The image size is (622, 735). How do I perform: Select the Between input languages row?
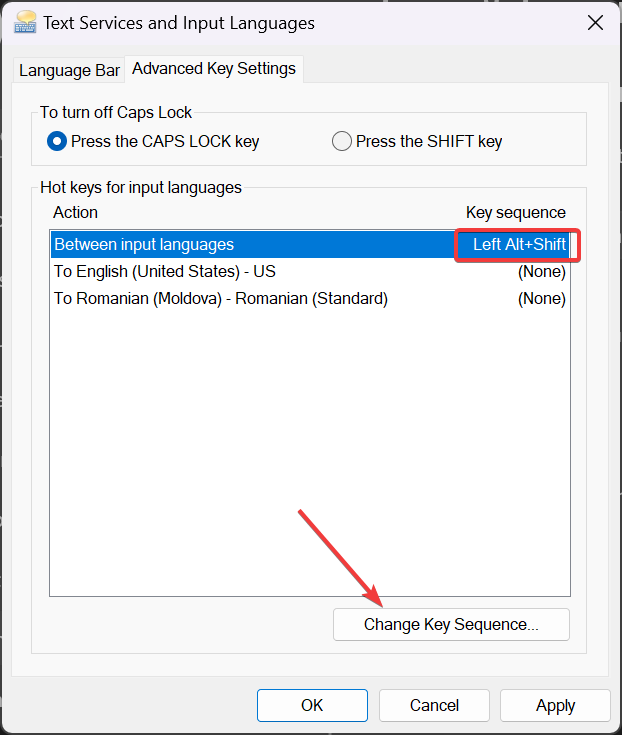pyautogui.click(x=310, y=244)
